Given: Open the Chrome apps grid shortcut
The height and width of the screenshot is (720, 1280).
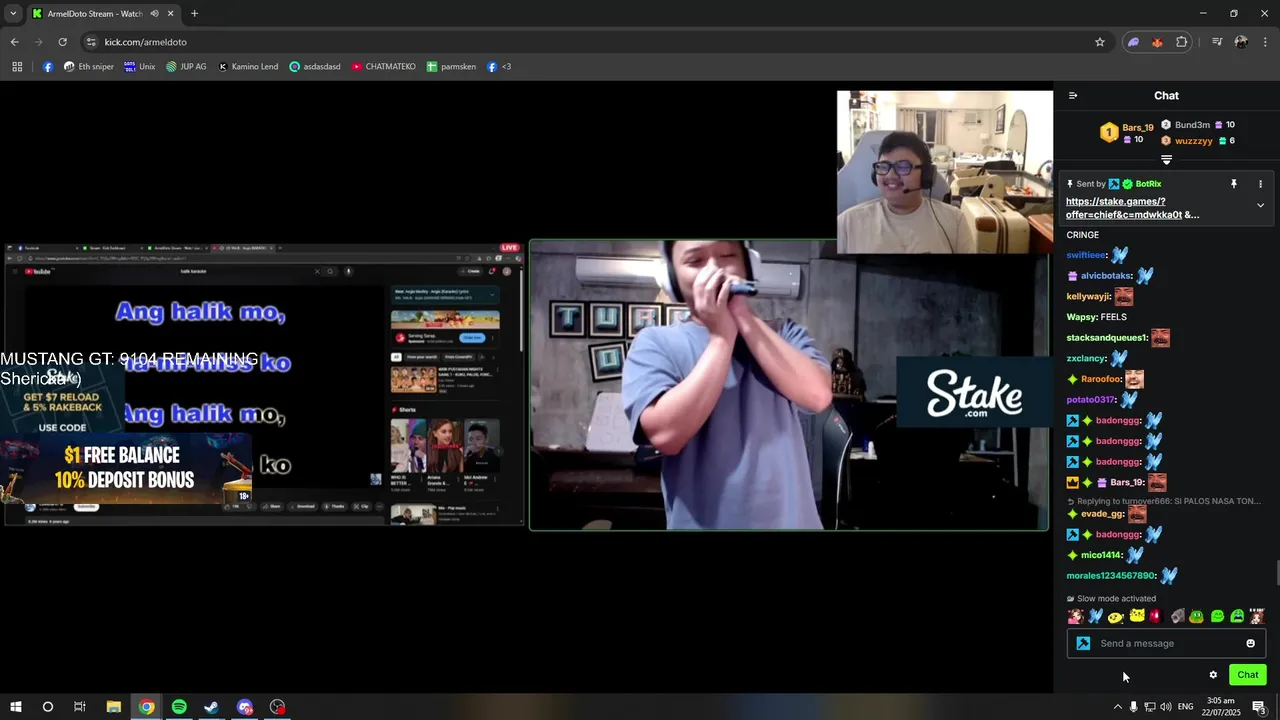Looking at the screenshot, I should (17, 67).
